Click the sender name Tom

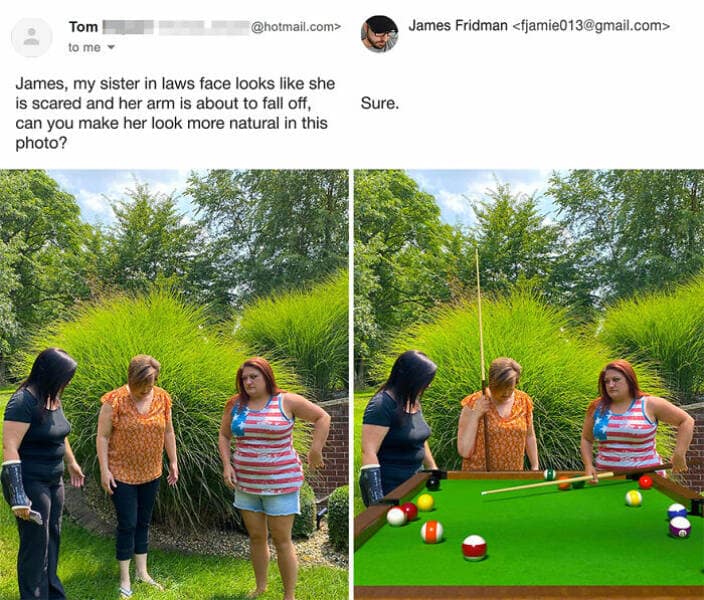tap(84, 27)
